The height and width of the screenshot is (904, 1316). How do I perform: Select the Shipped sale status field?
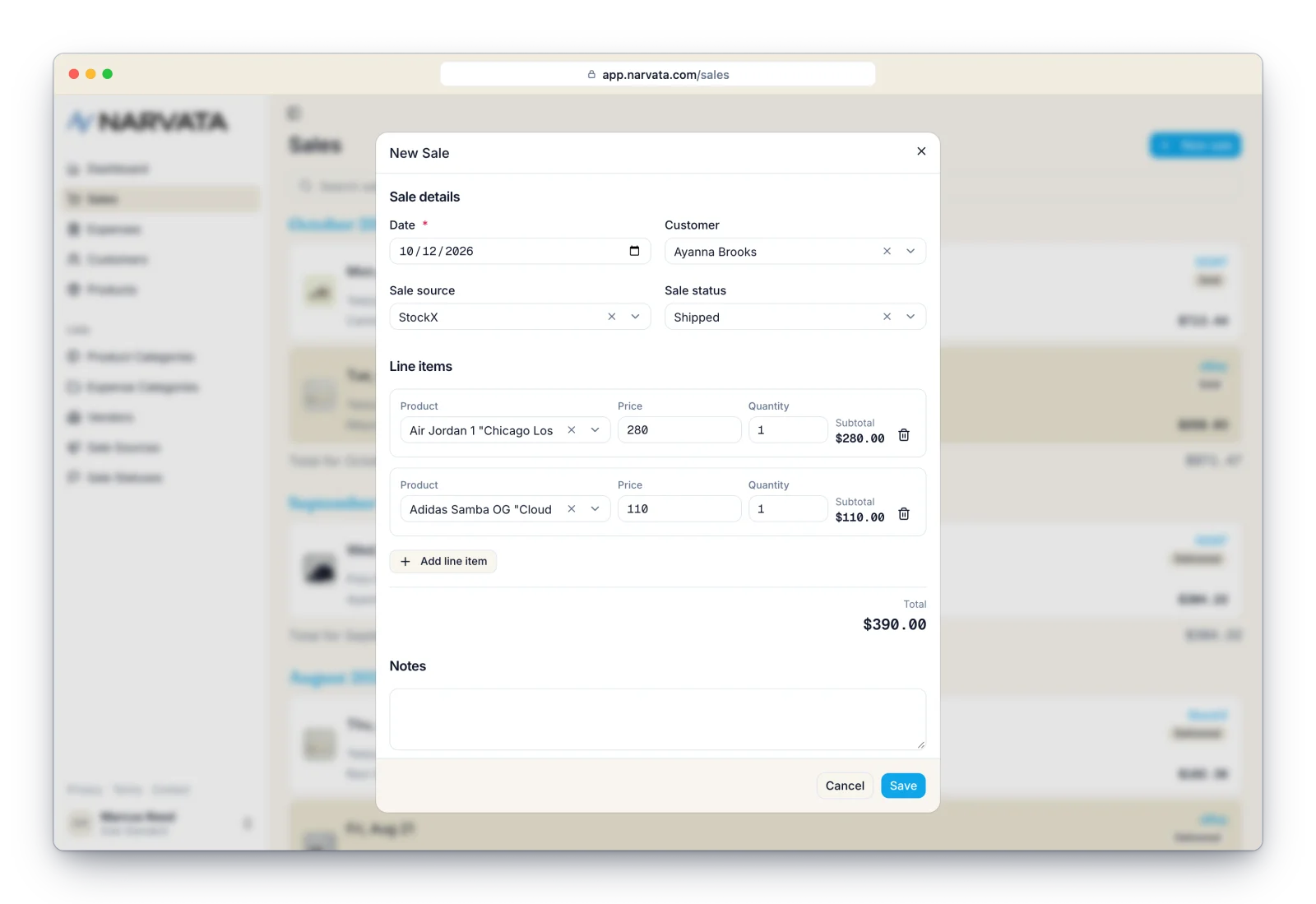(795, 317)
